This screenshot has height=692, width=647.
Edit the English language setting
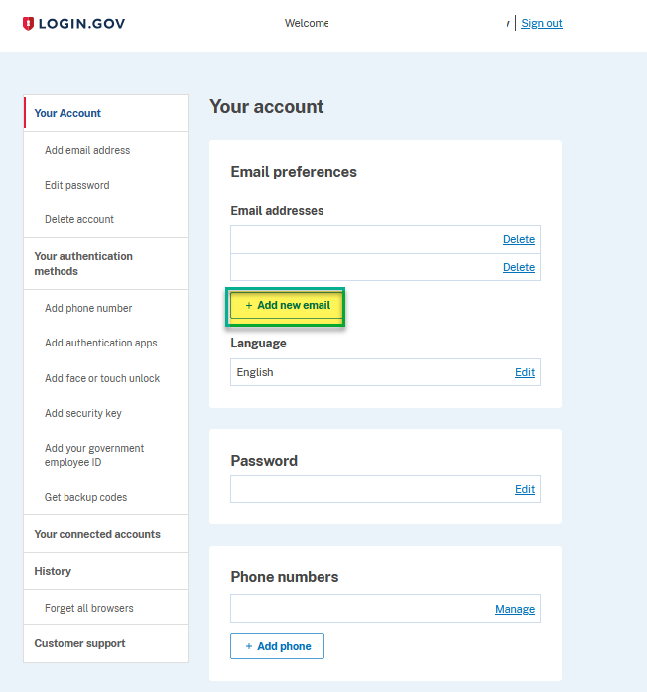tap(524, 372)
